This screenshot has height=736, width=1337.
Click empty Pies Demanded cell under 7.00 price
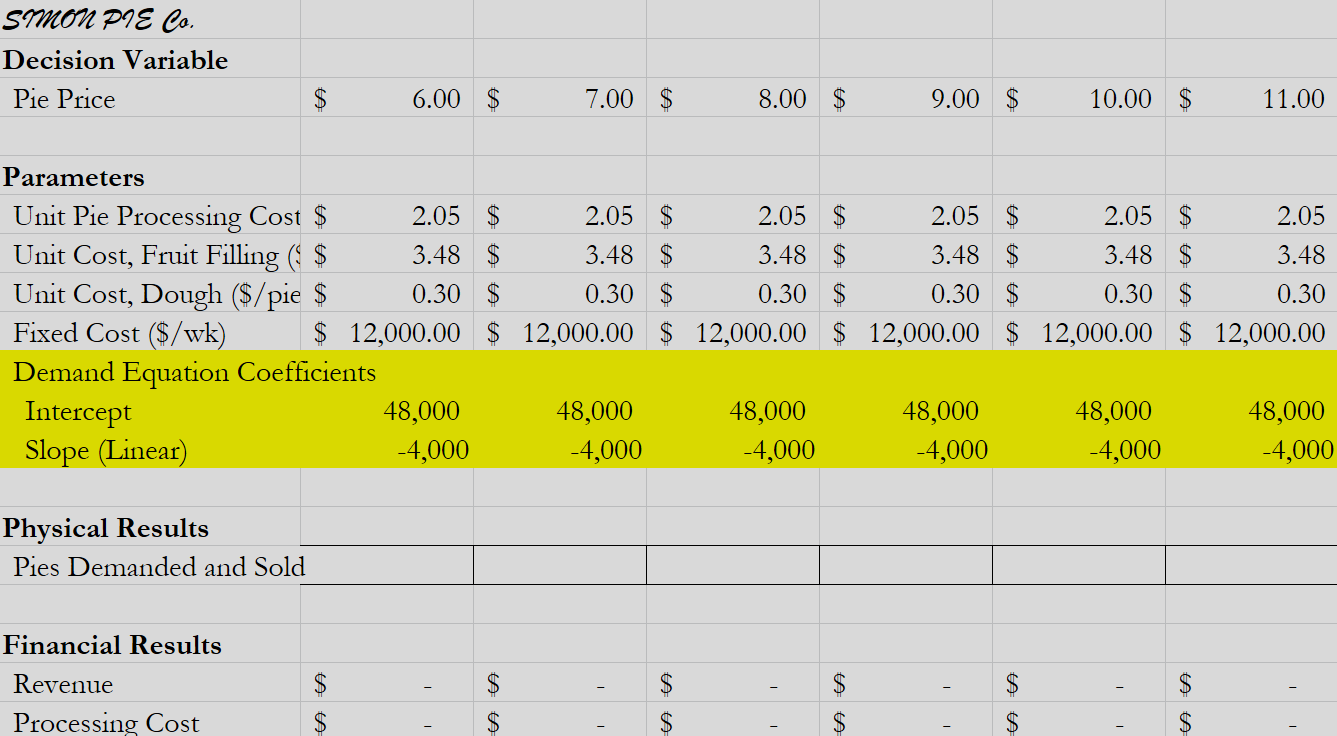point(560,565)
